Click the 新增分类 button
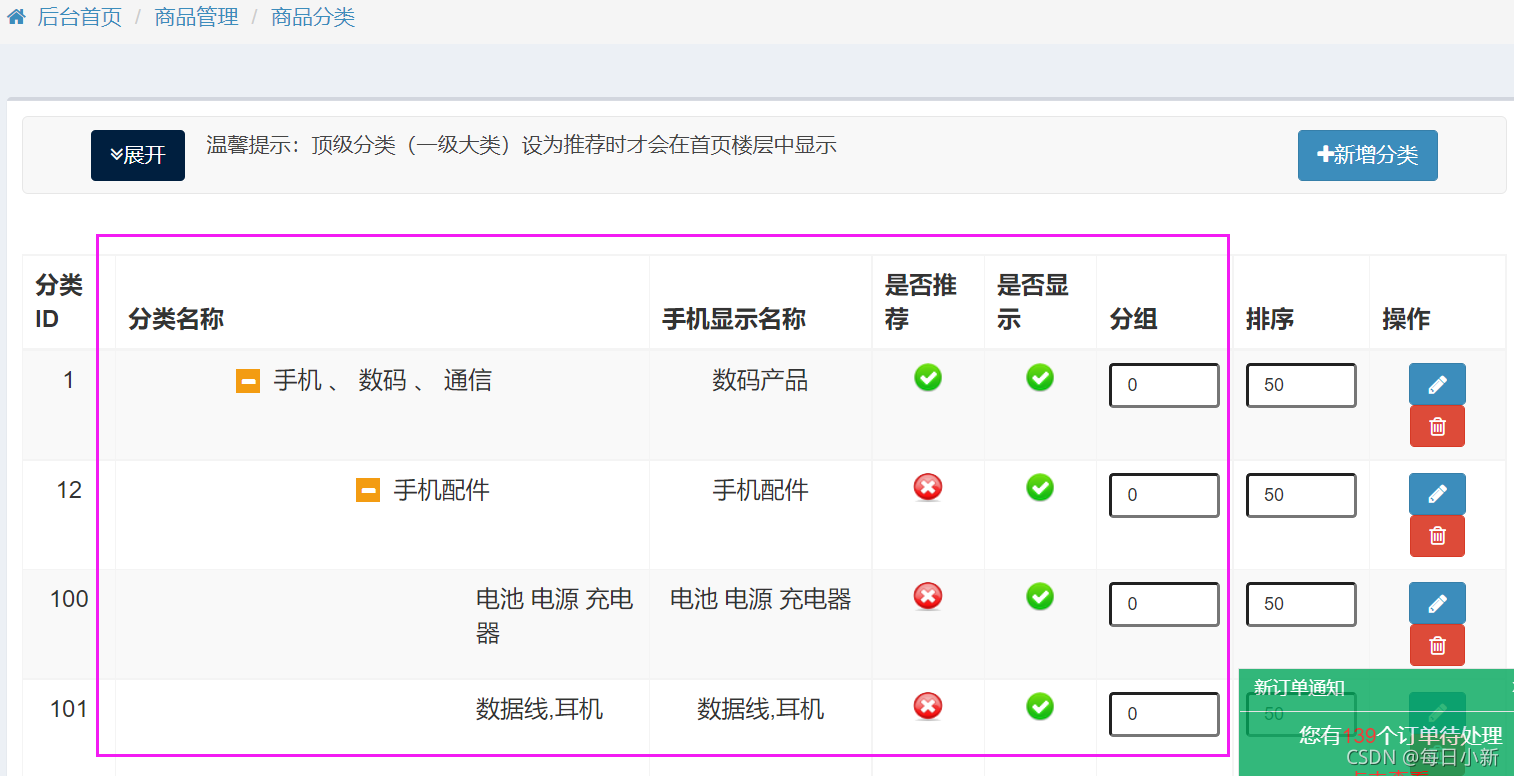This screenshot has width=1514, height=776. (x=1367, y=155)
